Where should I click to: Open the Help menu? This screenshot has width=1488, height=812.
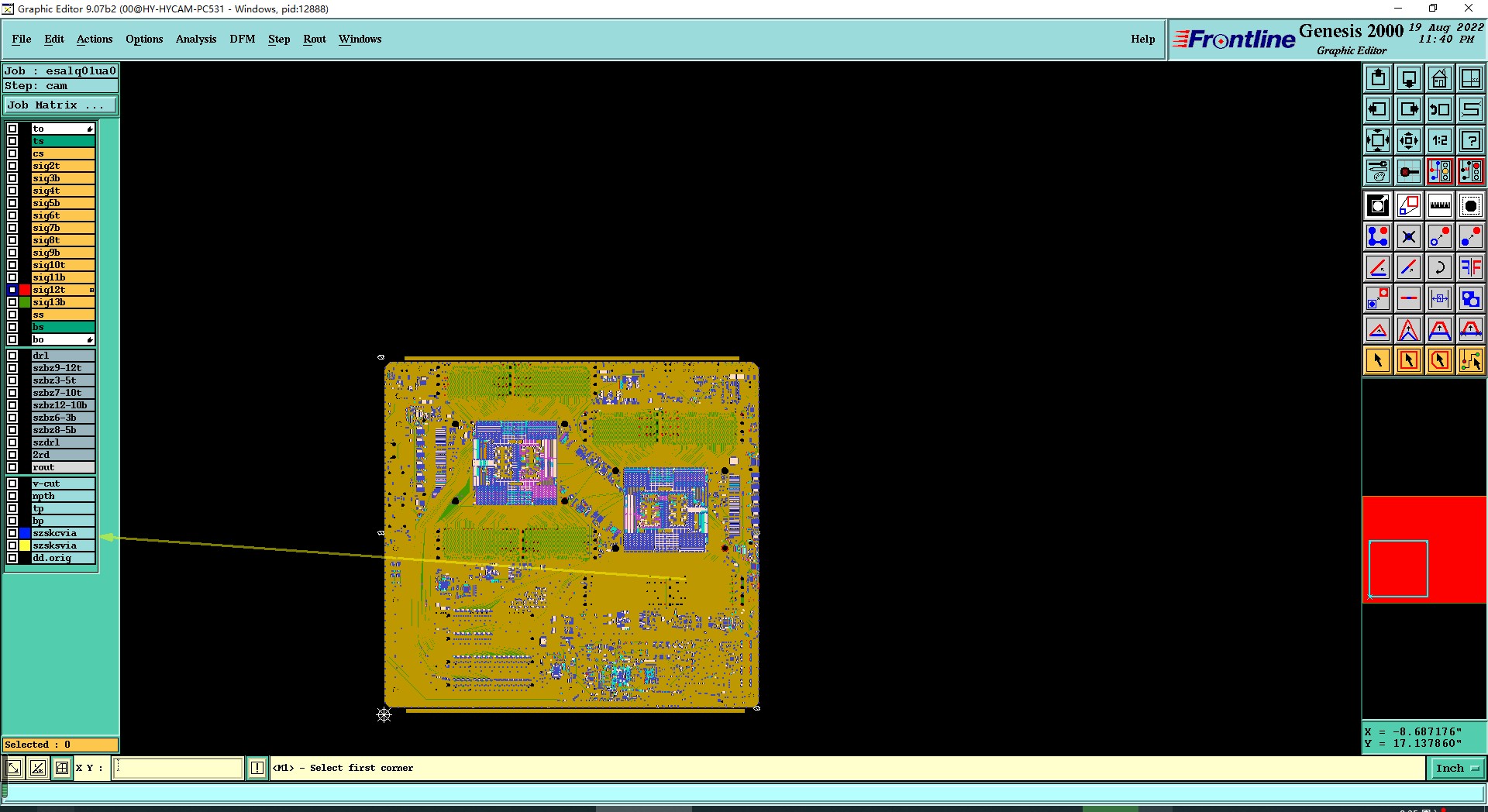click(x=1142, y=39)
